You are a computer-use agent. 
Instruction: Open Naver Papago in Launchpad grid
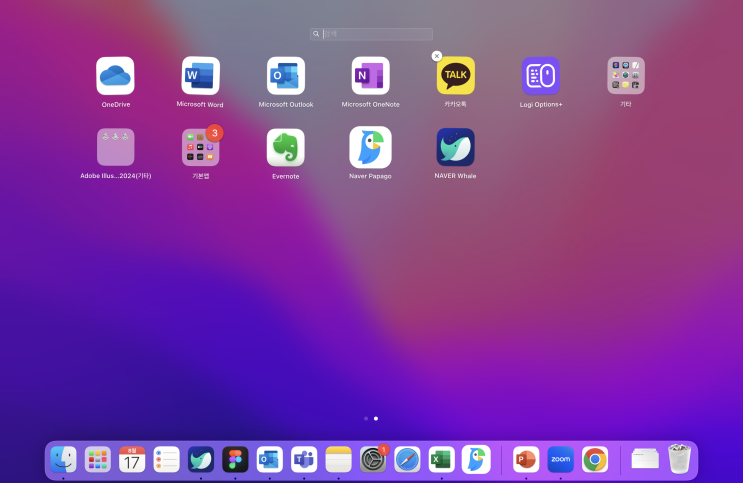point(371,147)
